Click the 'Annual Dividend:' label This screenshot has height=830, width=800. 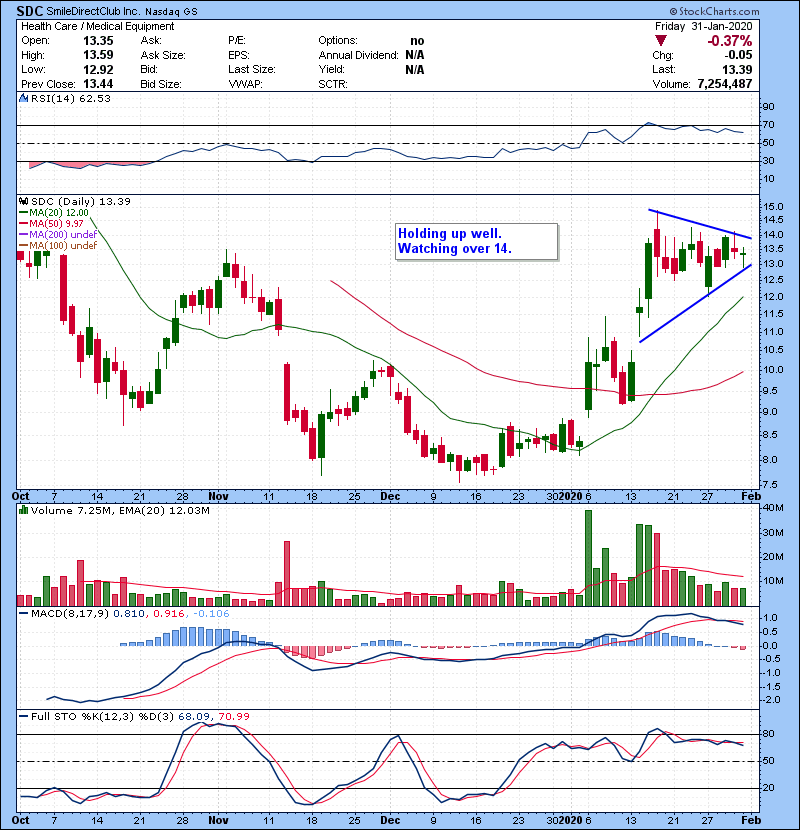pyautogui.click(x=358, y=55)
